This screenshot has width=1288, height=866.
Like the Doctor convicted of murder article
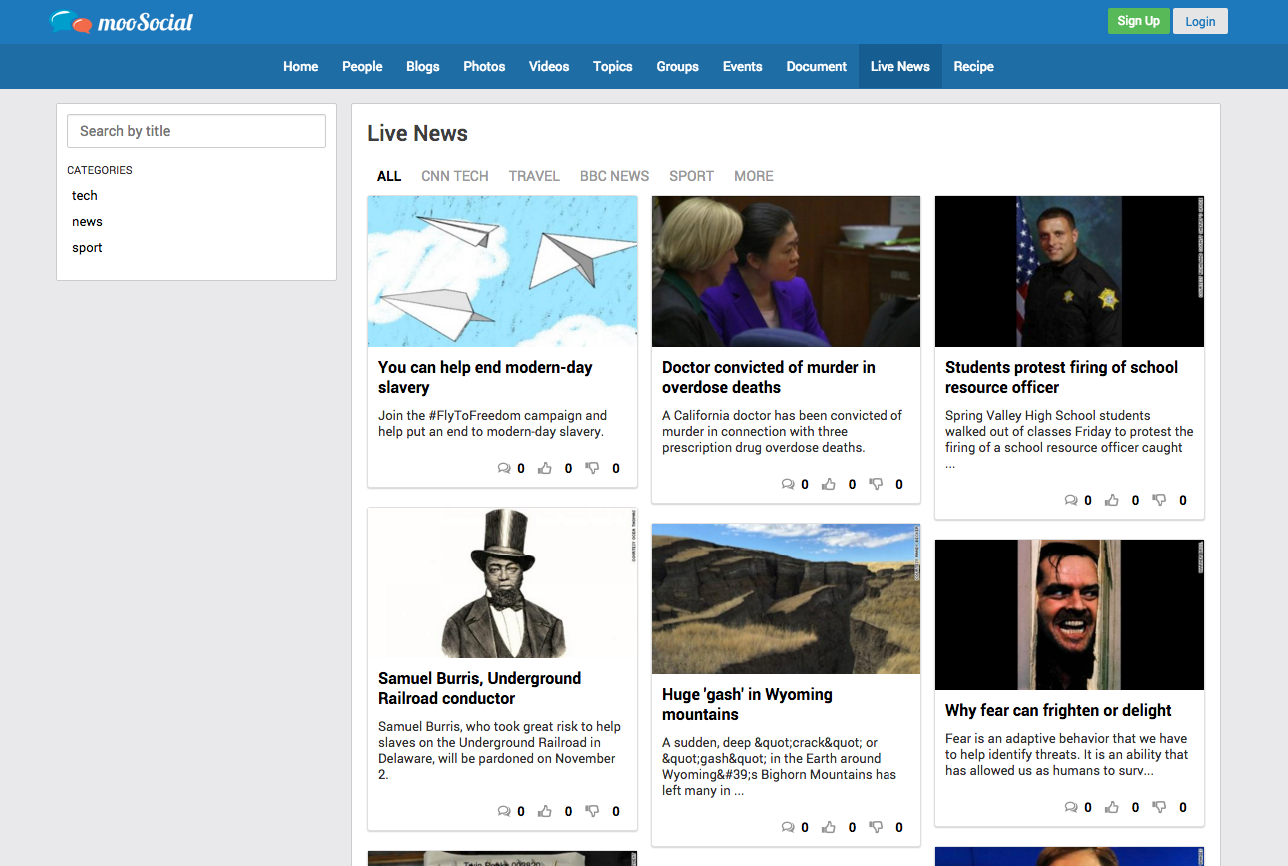(829, 484)
